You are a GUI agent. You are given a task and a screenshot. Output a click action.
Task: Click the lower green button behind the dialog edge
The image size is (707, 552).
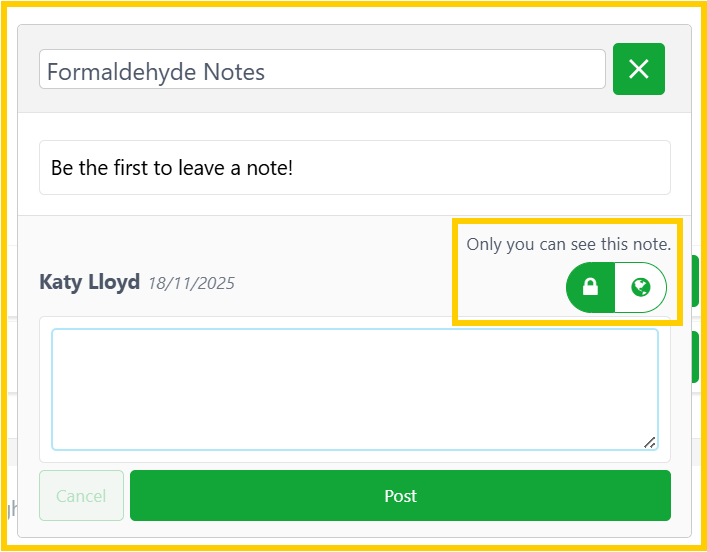pos(695,357)
